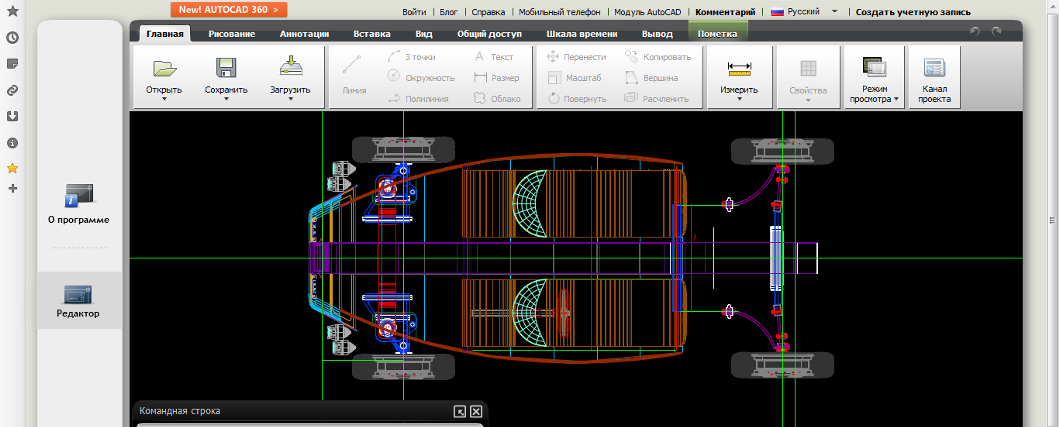Screen dimensions: 1059x427
Task: Select the 3 точки arc tool
Action: [x=412, y=57]
